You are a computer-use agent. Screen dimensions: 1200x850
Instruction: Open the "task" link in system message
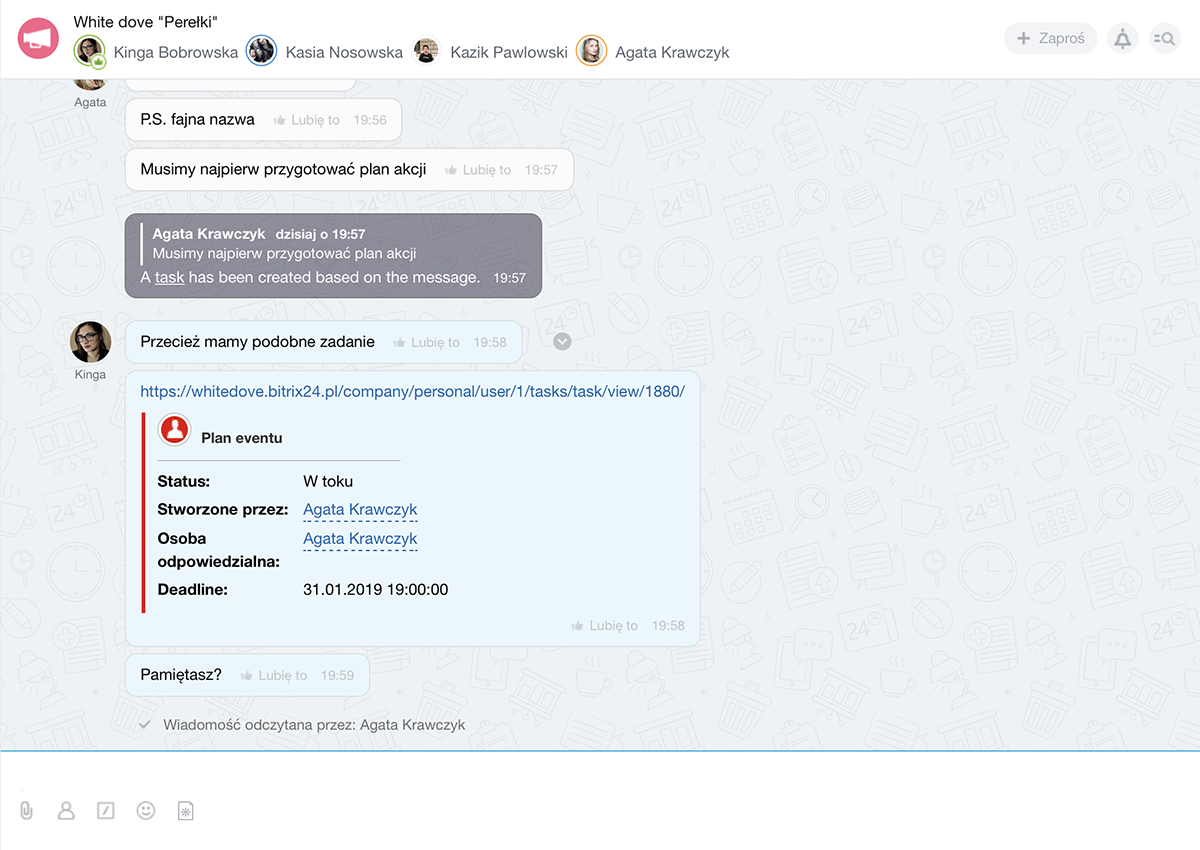(169, 277)
